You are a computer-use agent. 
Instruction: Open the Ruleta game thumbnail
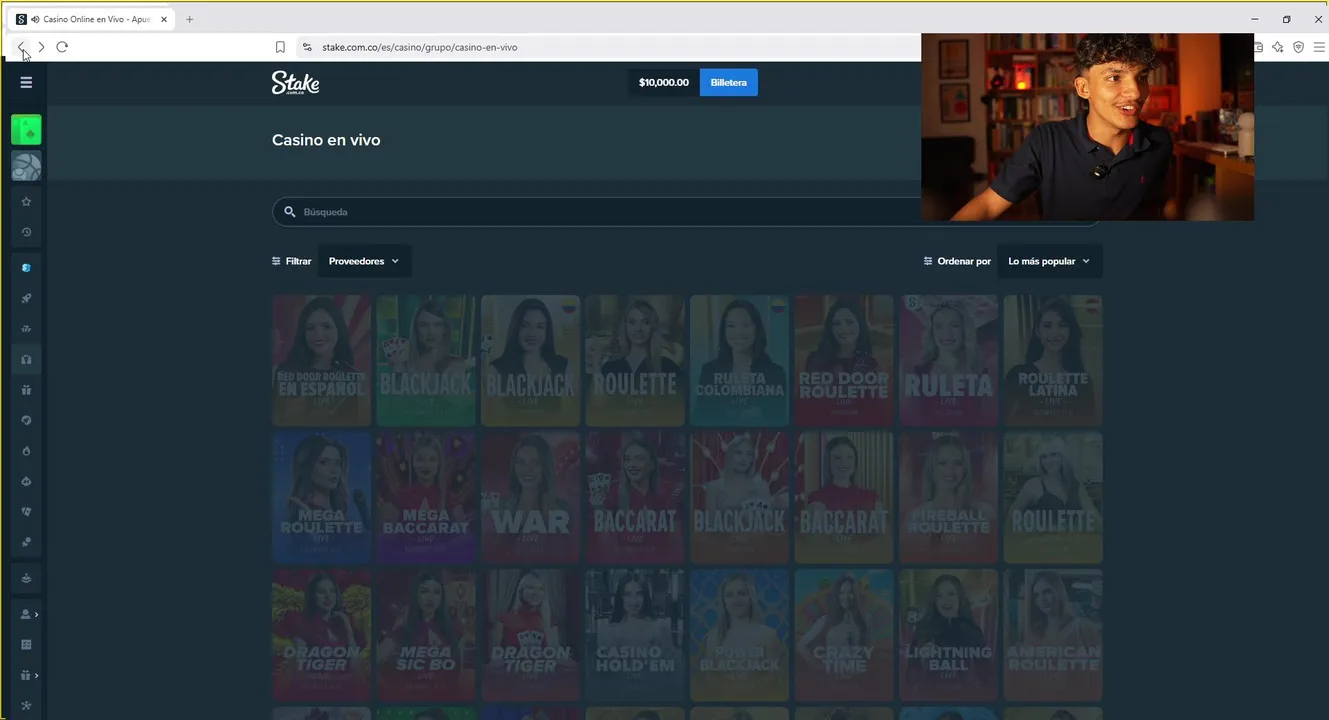tap(948, 361)
